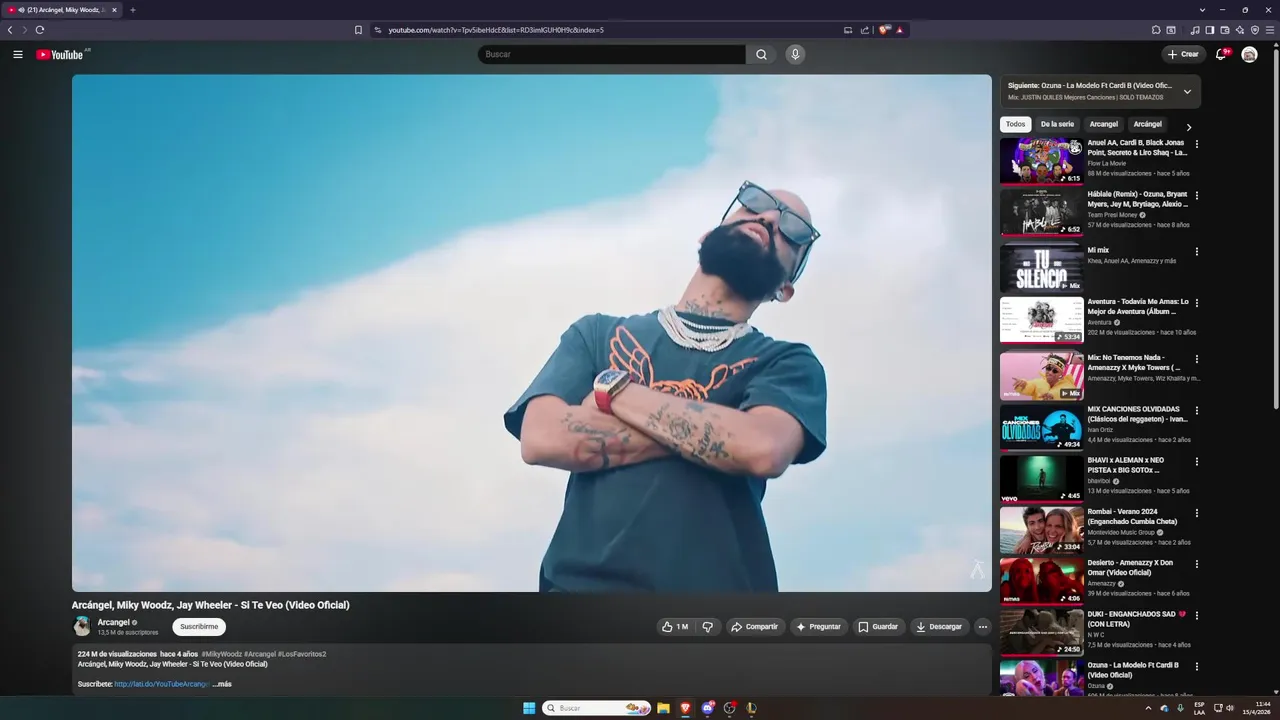Open Discord from the taskbar

[708, 708]
